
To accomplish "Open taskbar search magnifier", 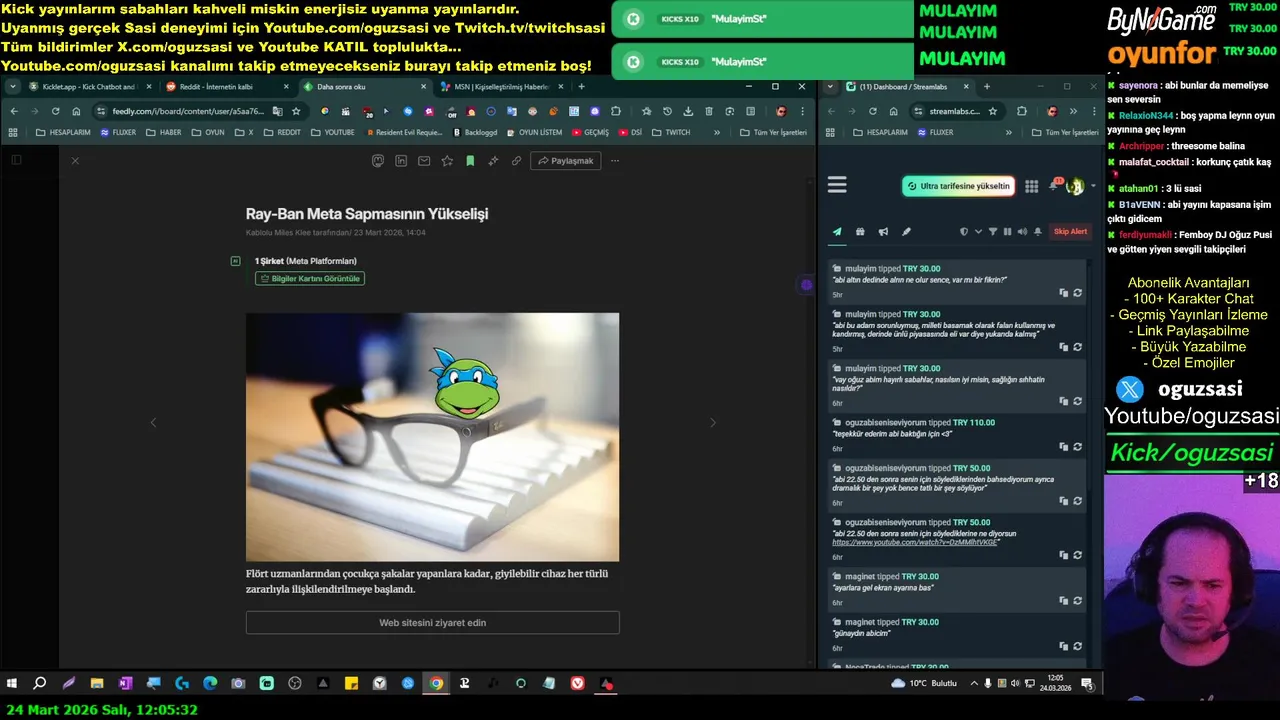I will [40, 684].
